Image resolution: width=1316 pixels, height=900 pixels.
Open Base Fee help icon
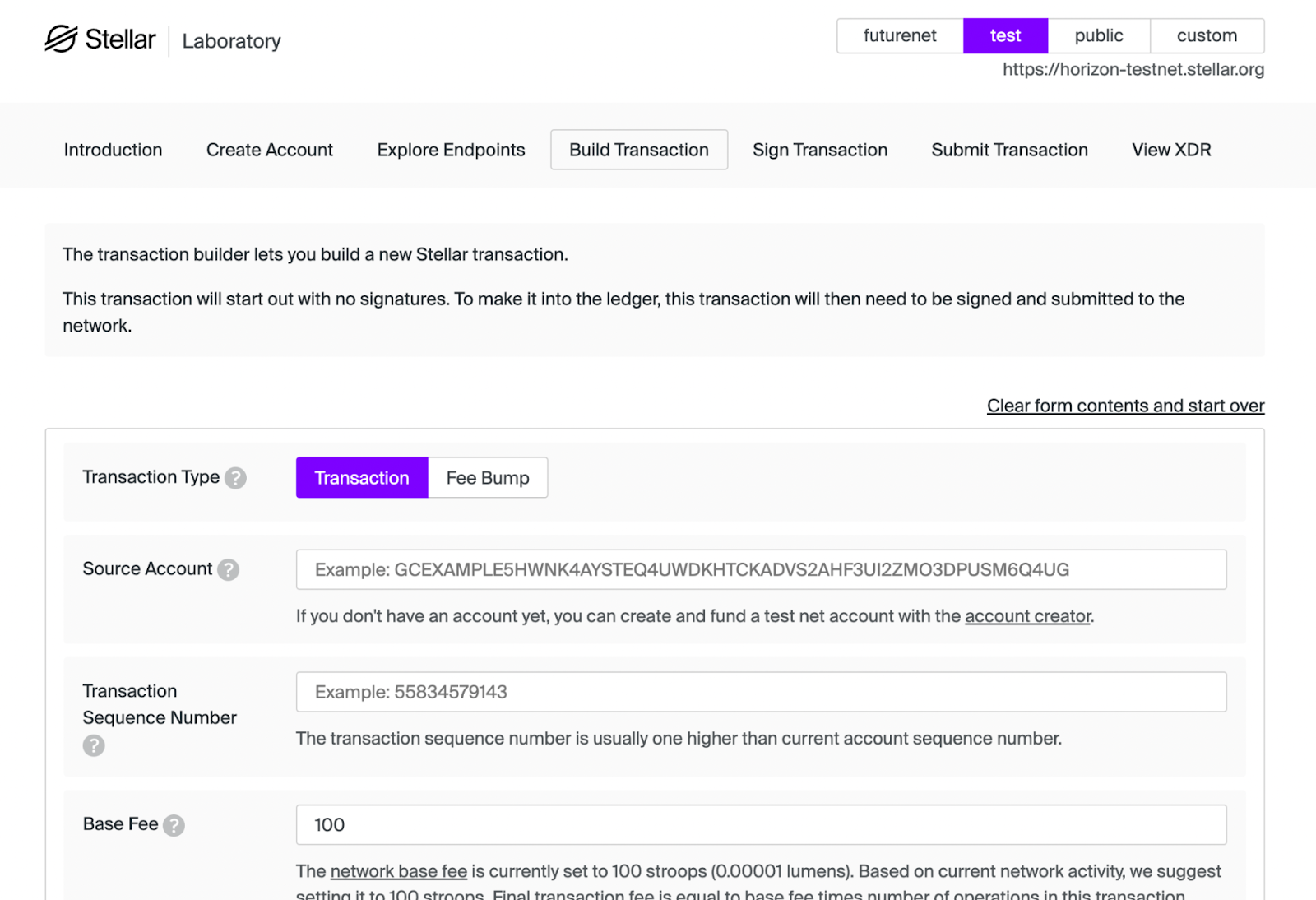pos(174,825)
